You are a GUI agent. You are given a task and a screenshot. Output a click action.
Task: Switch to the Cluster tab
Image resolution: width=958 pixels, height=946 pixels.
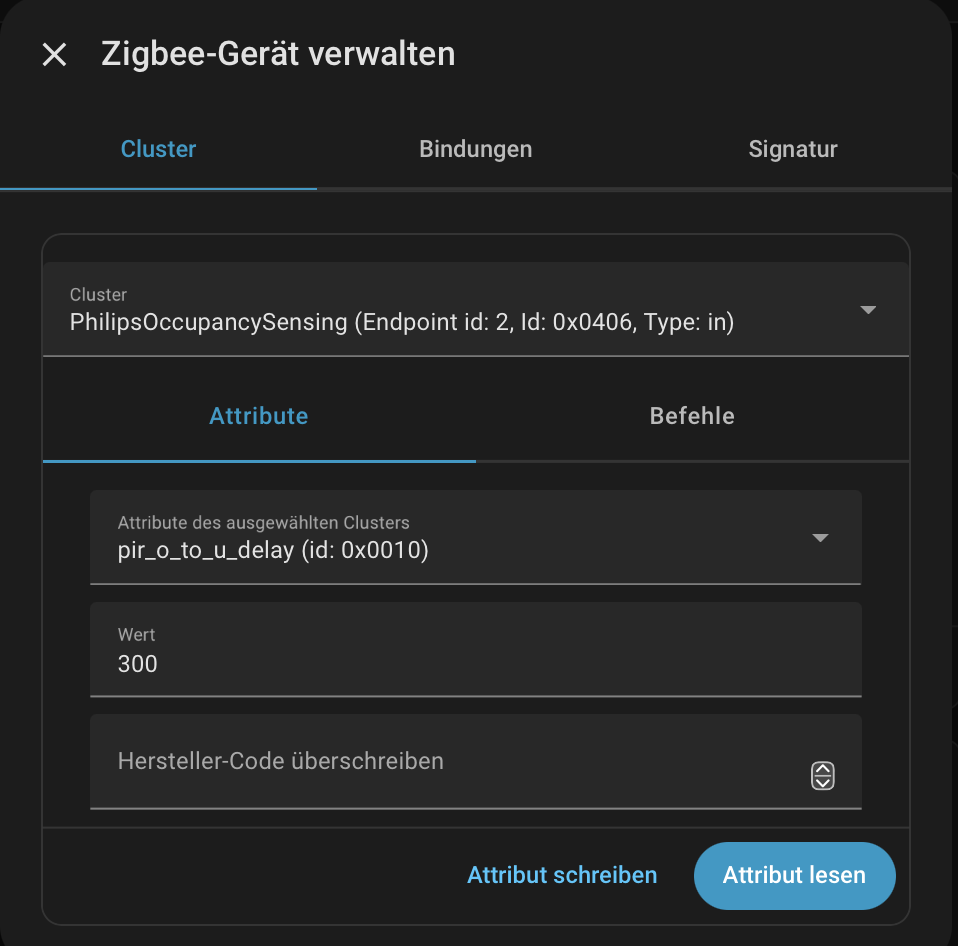[x=158, y=150]
